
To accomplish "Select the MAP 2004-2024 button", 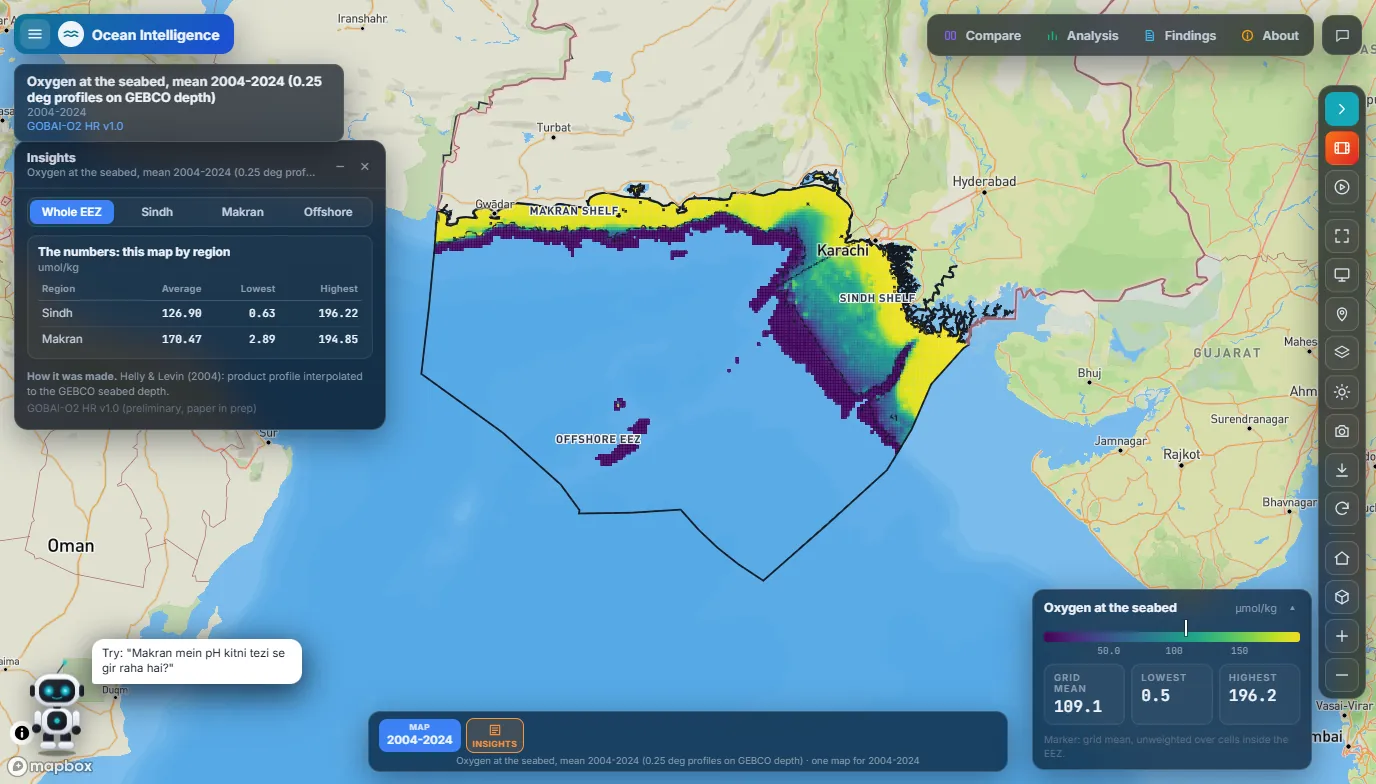I will pyautogui.click(x=420, y=735).
